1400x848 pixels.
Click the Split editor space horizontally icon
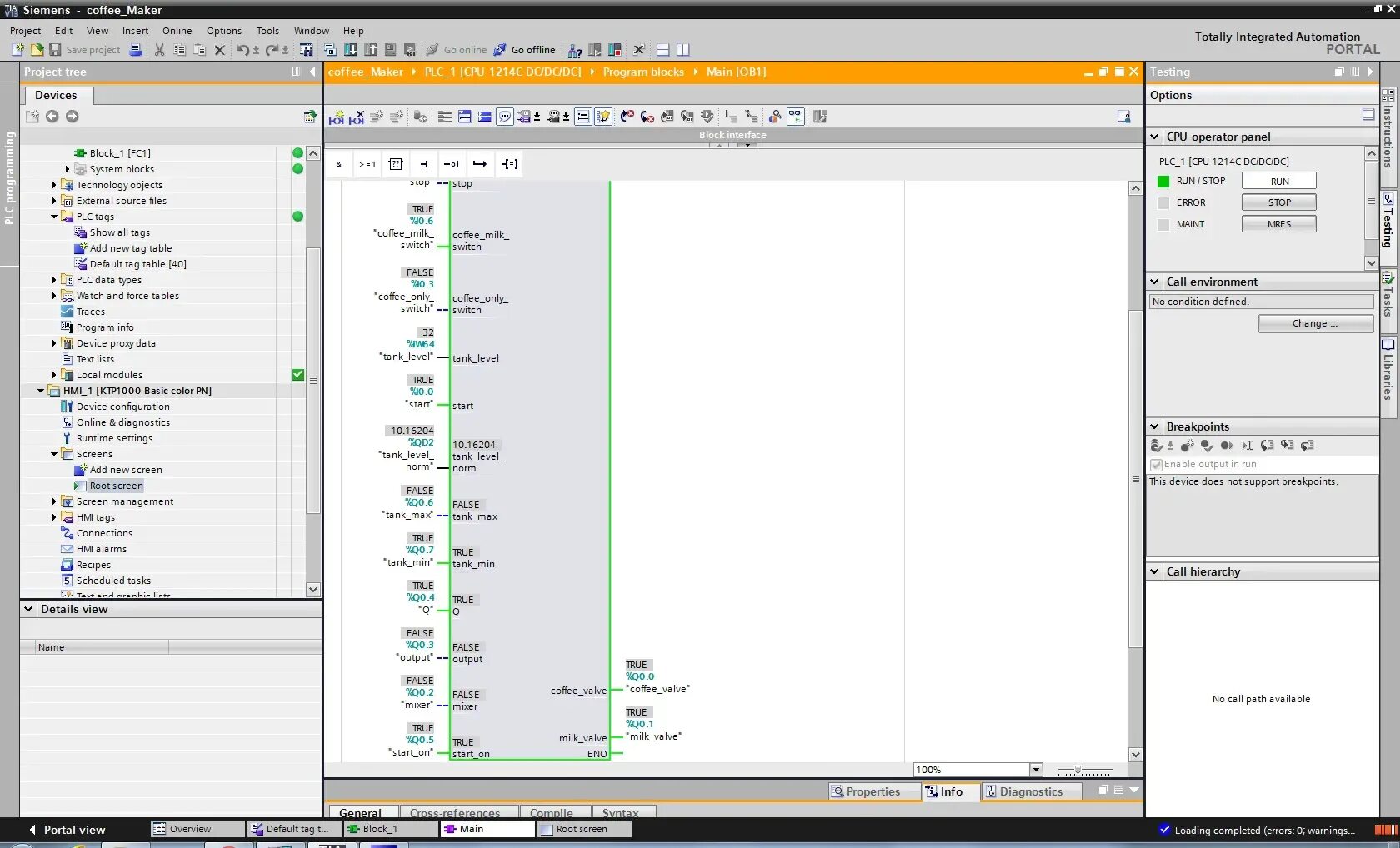click(663, 50)
